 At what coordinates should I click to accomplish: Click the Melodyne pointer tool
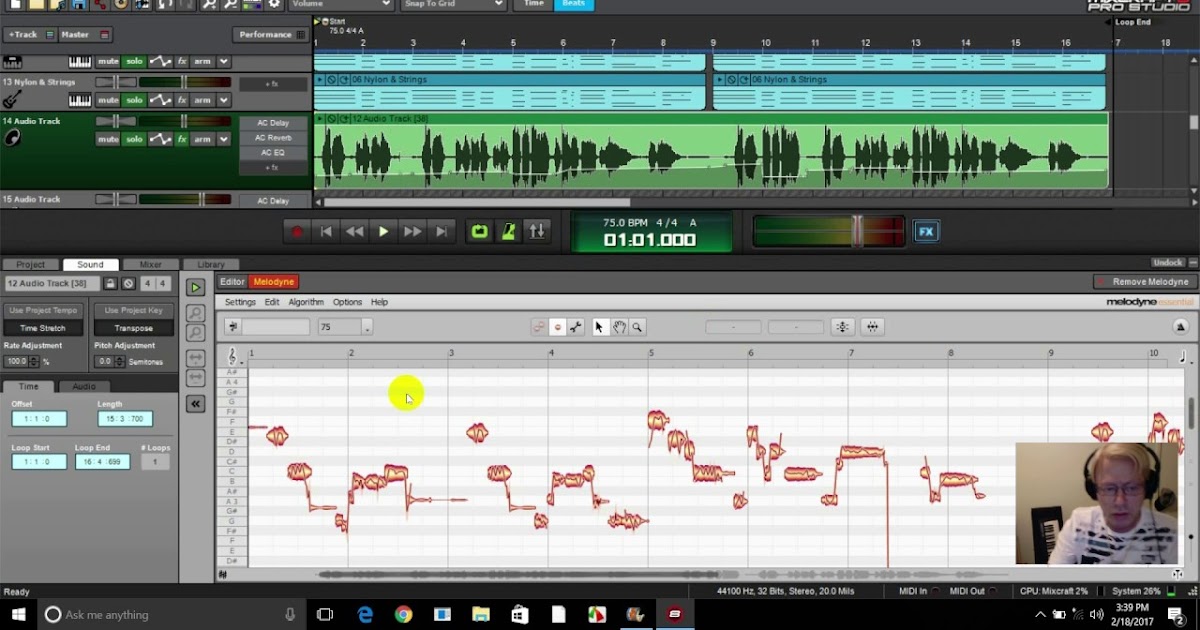pos(600,327)
